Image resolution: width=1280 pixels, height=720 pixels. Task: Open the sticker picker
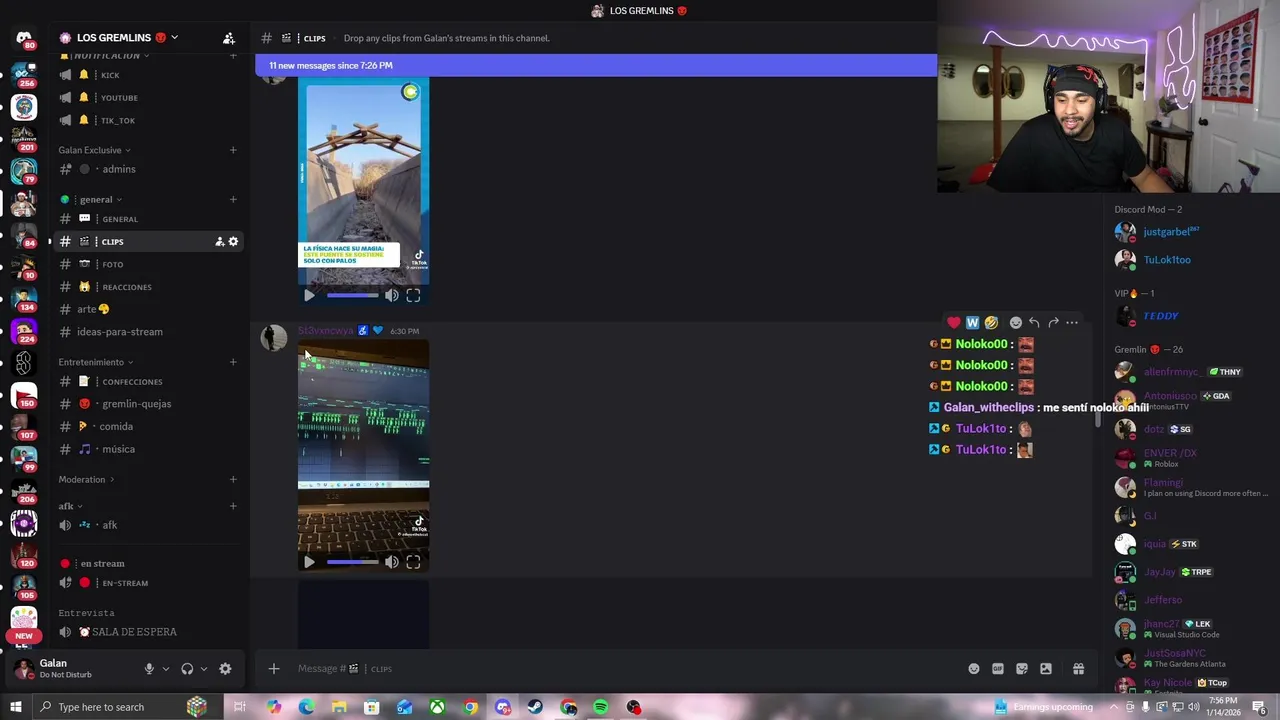[1022, 669]
